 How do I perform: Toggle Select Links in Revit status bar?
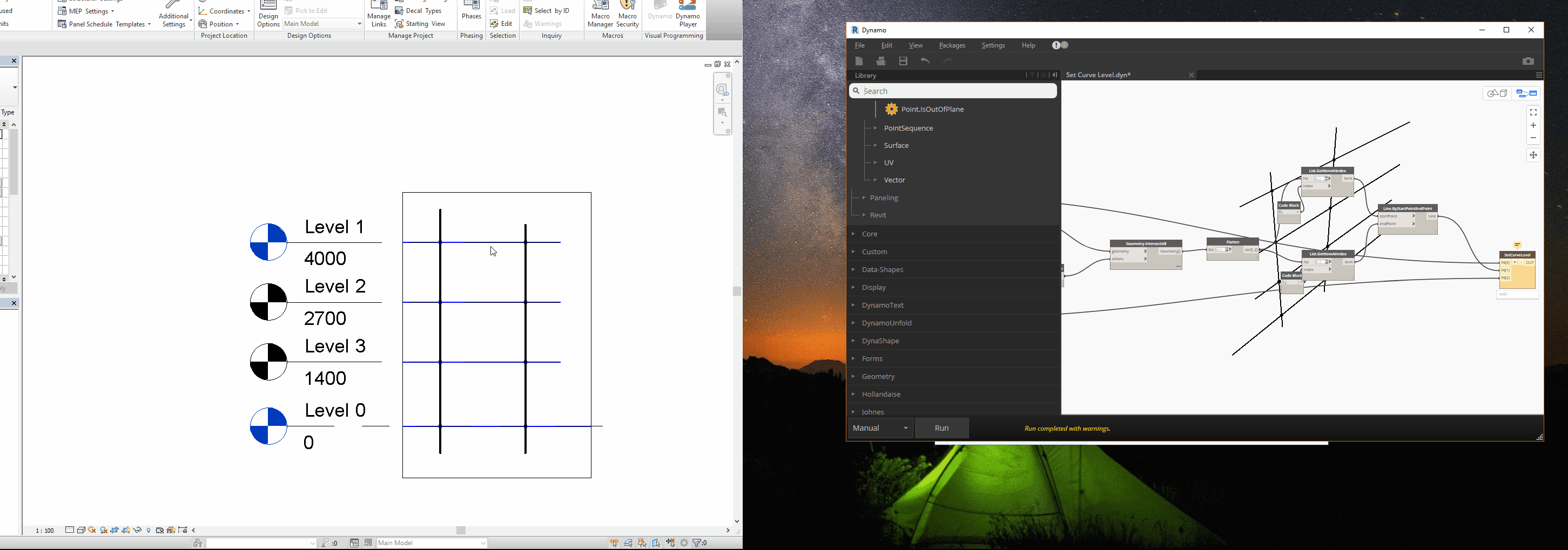[x=614, y=544]
